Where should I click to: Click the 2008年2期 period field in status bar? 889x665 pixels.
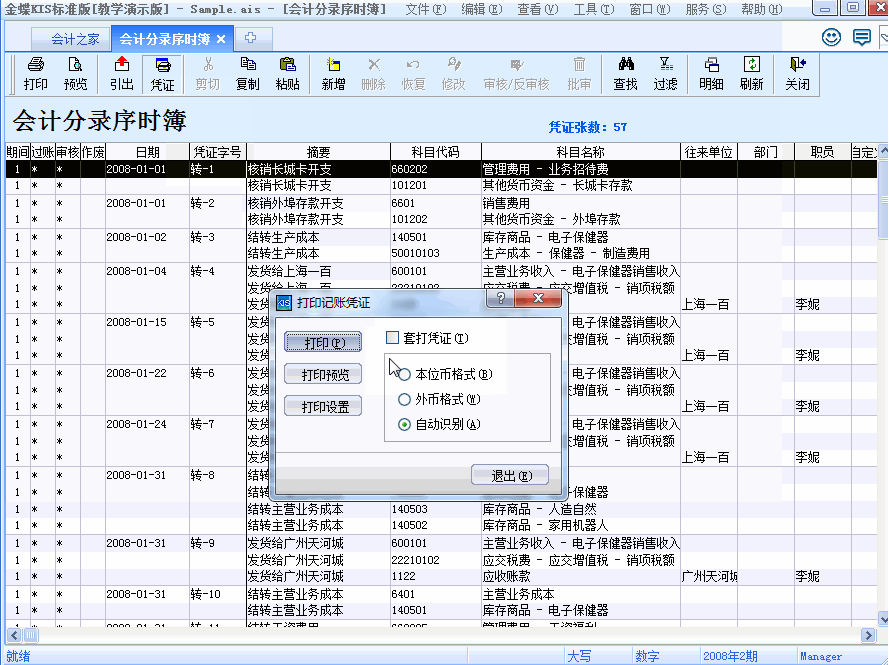coord(729,655)
